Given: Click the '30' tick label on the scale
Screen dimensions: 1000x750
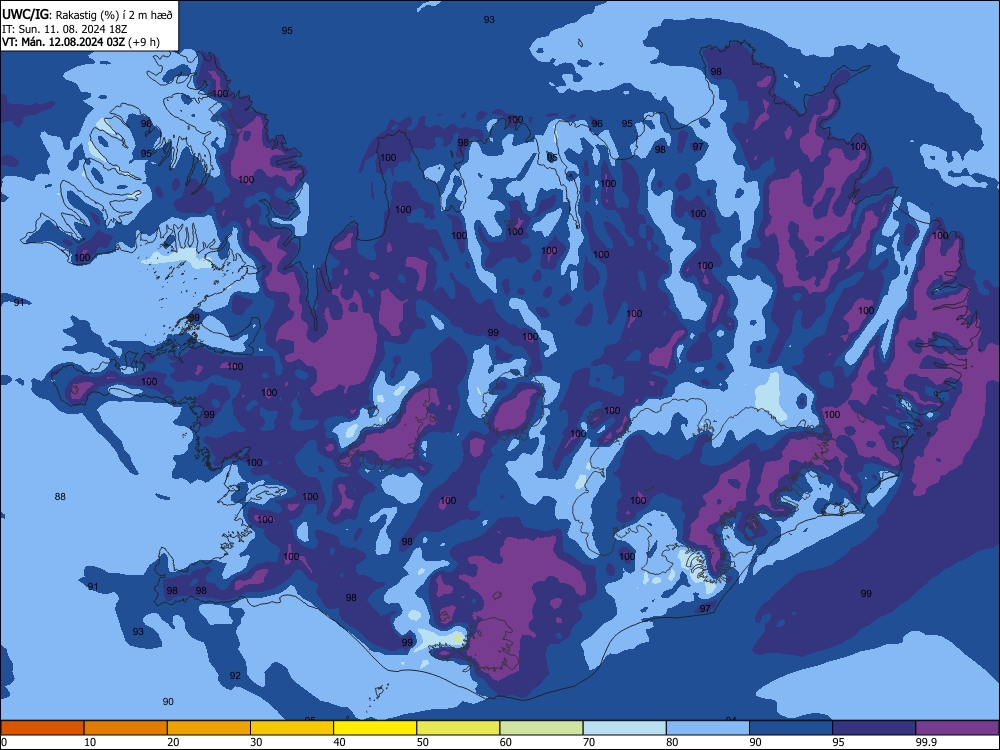Looking at the screenshot, I should point(256,742).
